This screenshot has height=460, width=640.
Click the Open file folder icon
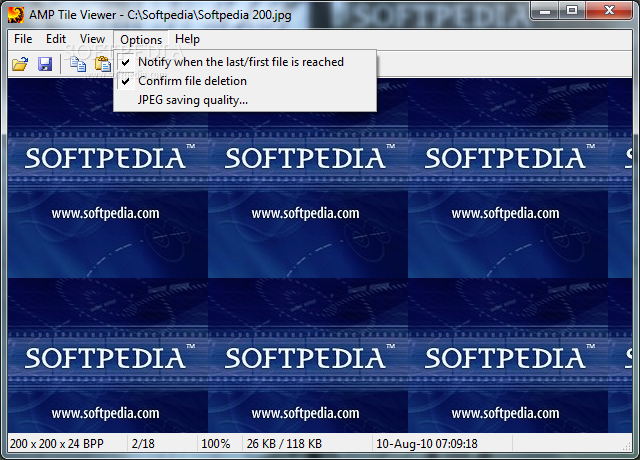20,64
